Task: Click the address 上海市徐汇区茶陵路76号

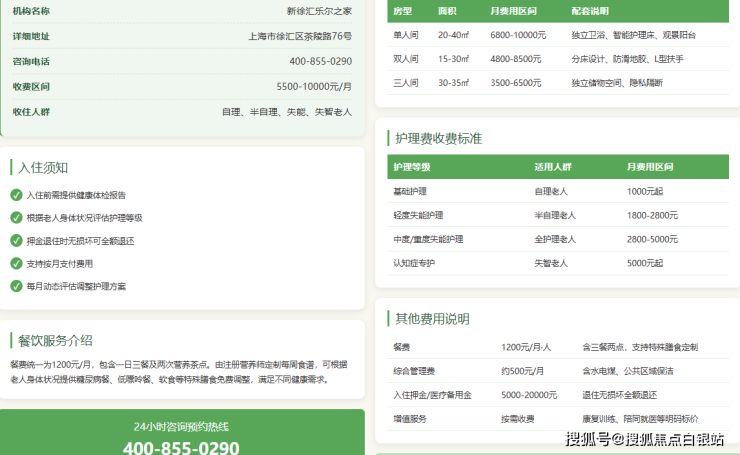Action: point(300,36)
